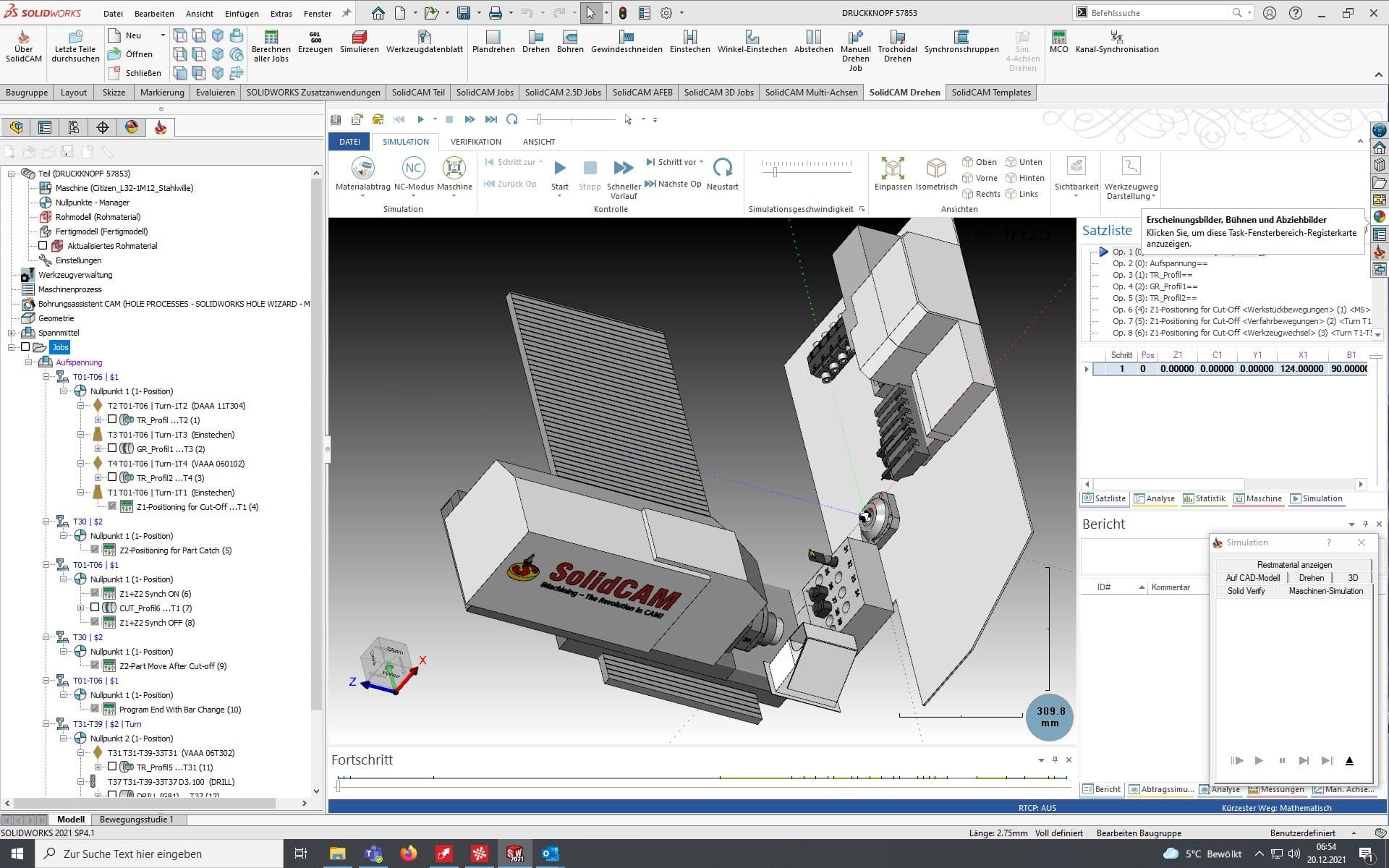The width and height of the screenshot is (1389, 868).
Task: Expand the Spannmittel tree node
Action: [x=12, y=333]
